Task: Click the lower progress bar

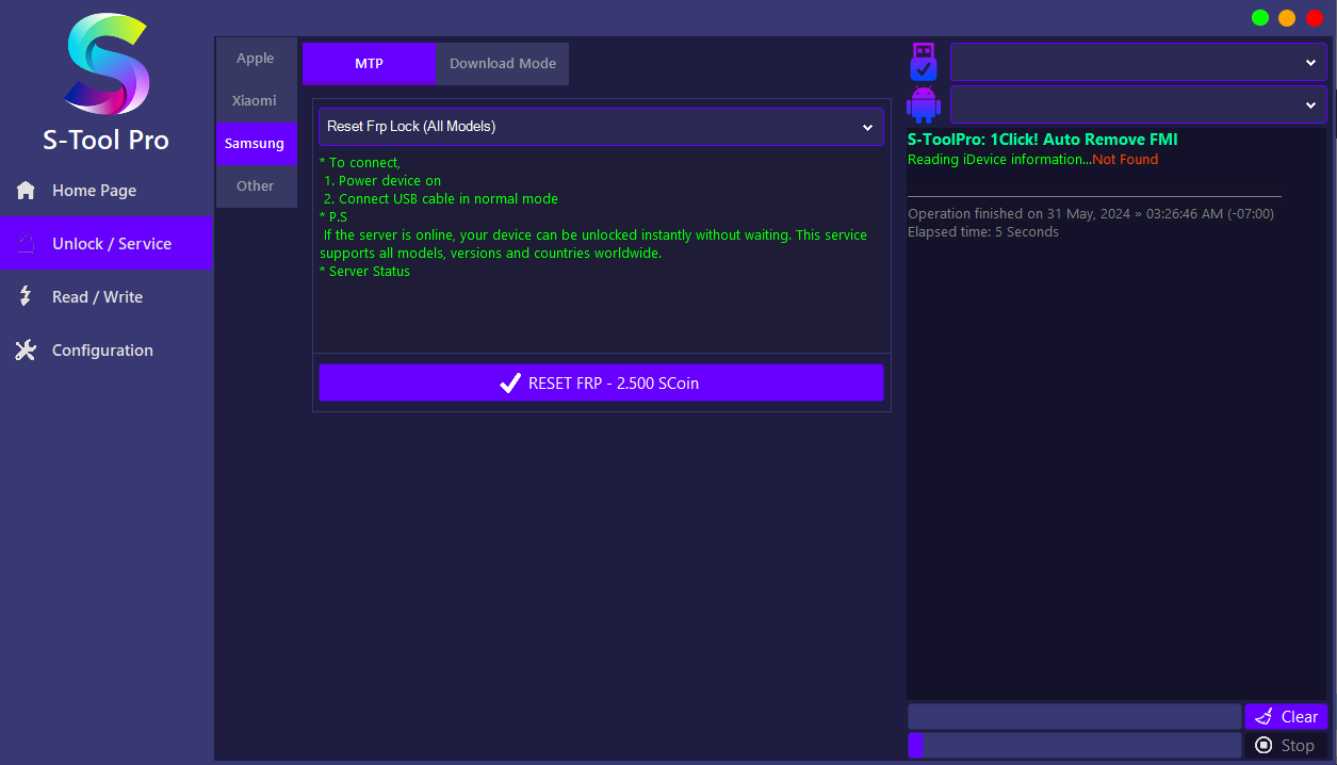Action: [x=1074, y=745]
